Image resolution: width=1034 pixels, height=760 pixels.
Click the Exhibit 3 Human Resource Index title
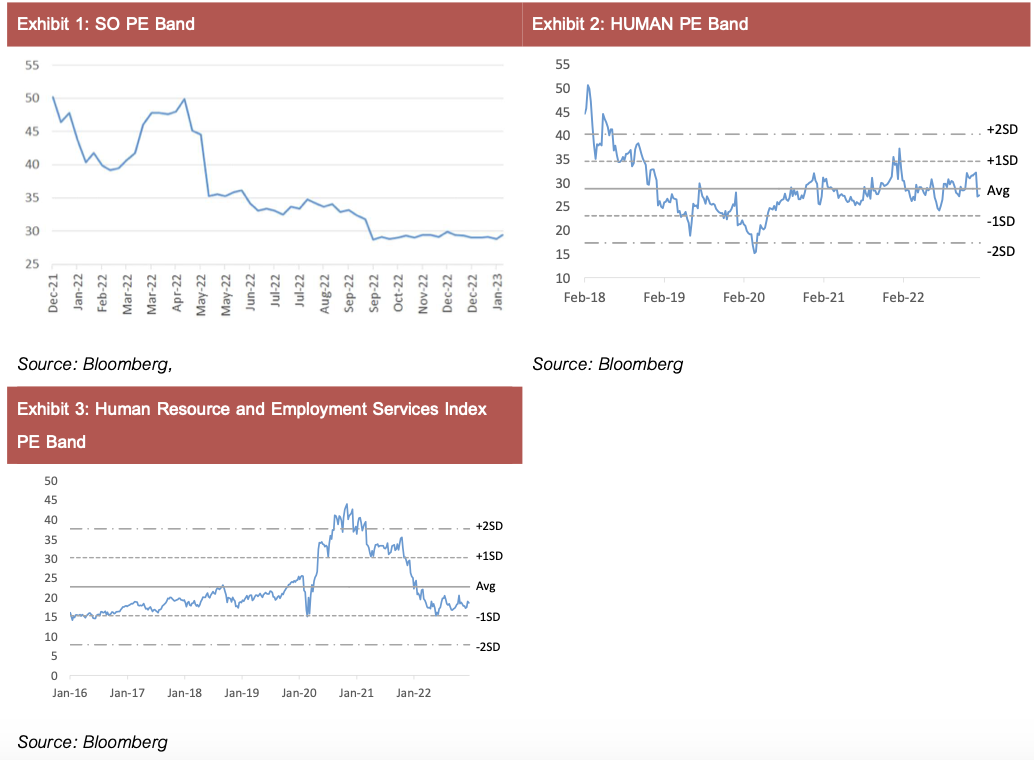tap(252, 426)
